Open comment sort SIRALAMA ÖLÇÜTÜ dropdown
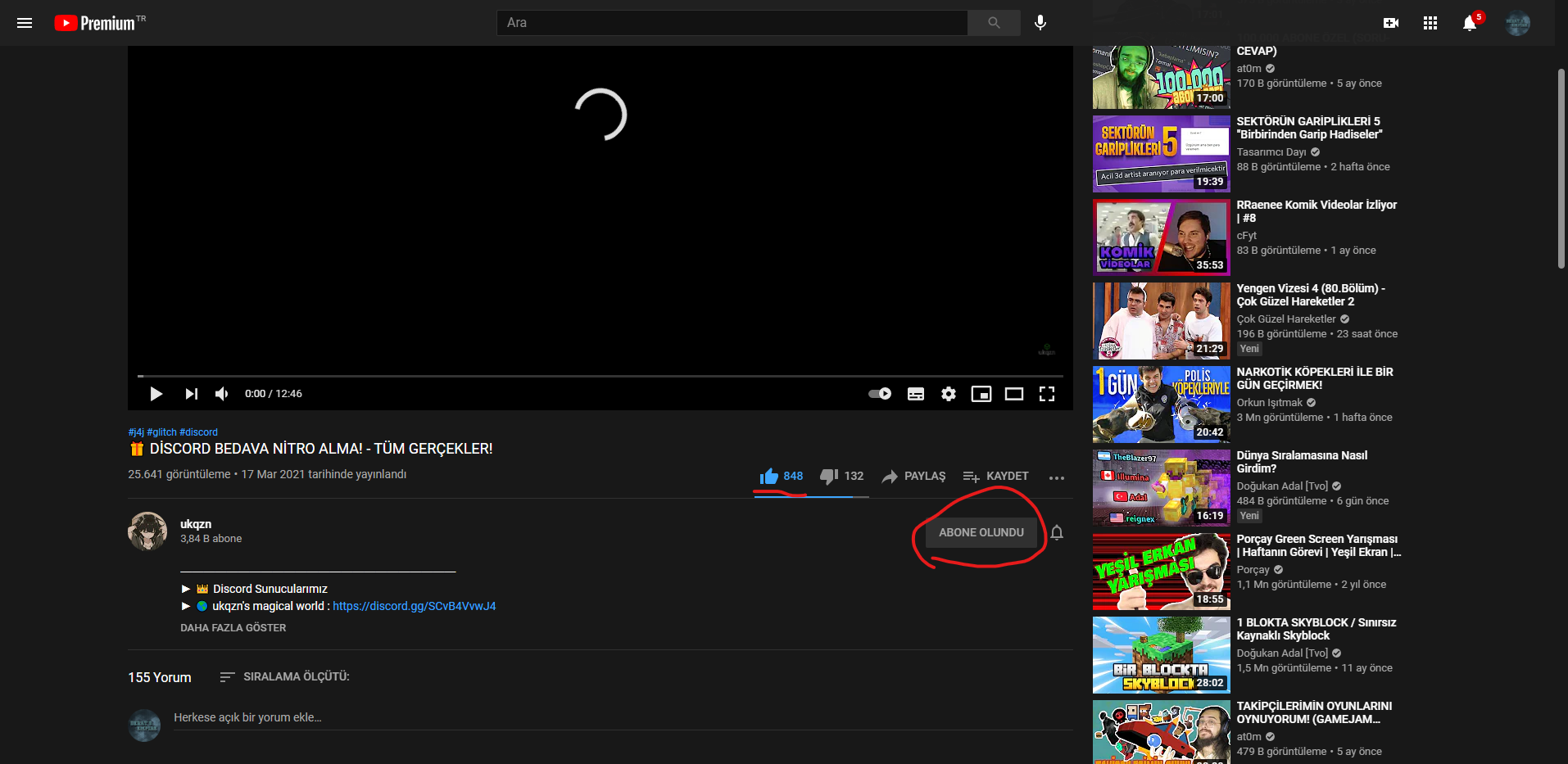 (x=284, y=677)
